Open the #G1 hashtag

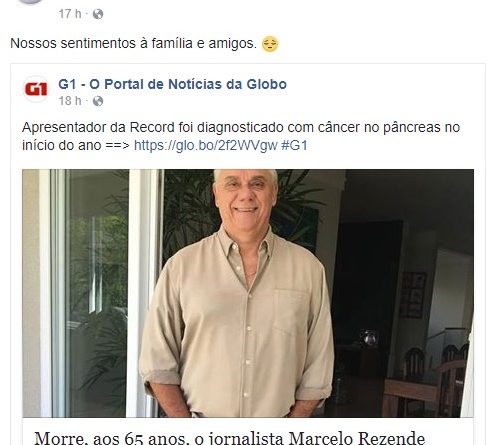click(294, 145)
